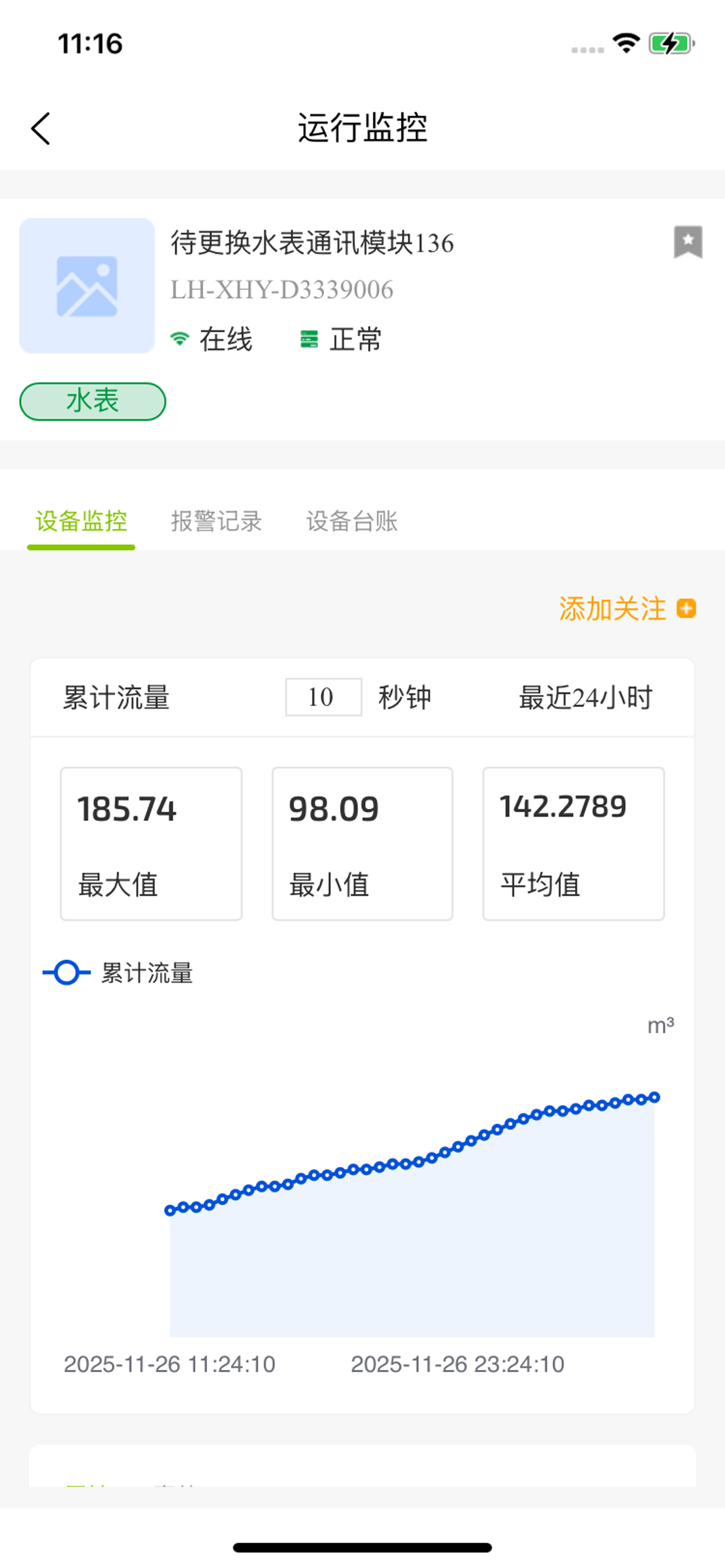Screen dimensions: 725x1568
Task: Tap device name 待更换水表通讯模块136
Action: coord(312,243)
